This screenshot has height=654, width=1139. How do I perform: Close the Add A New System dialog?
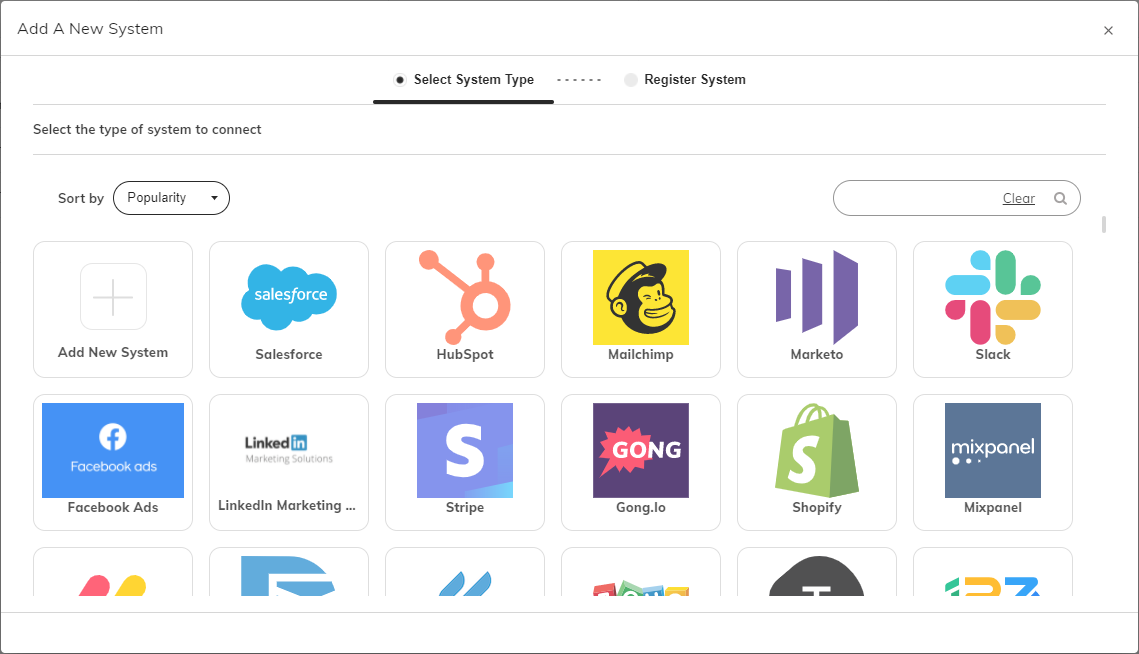1108,31
